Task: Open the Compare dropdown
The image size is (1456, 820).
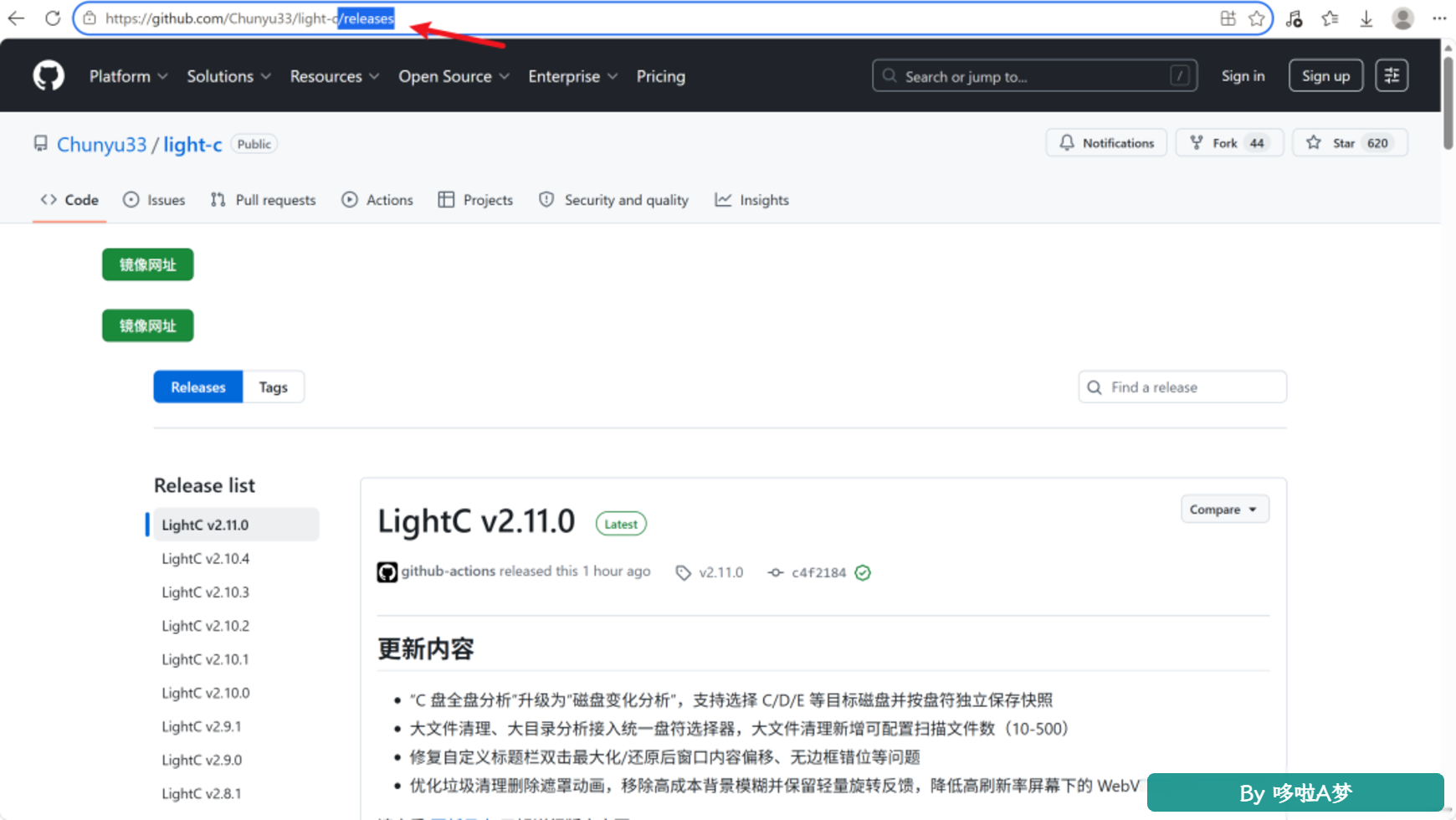Action: coord(1224,510)
